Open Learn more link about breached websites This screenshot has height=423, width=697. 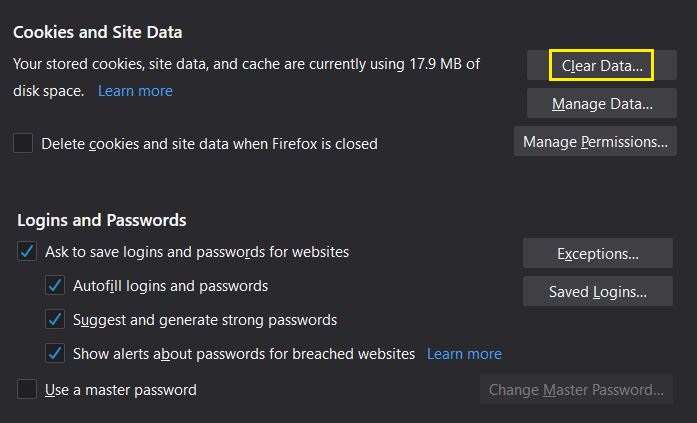(x=464, y=354)
